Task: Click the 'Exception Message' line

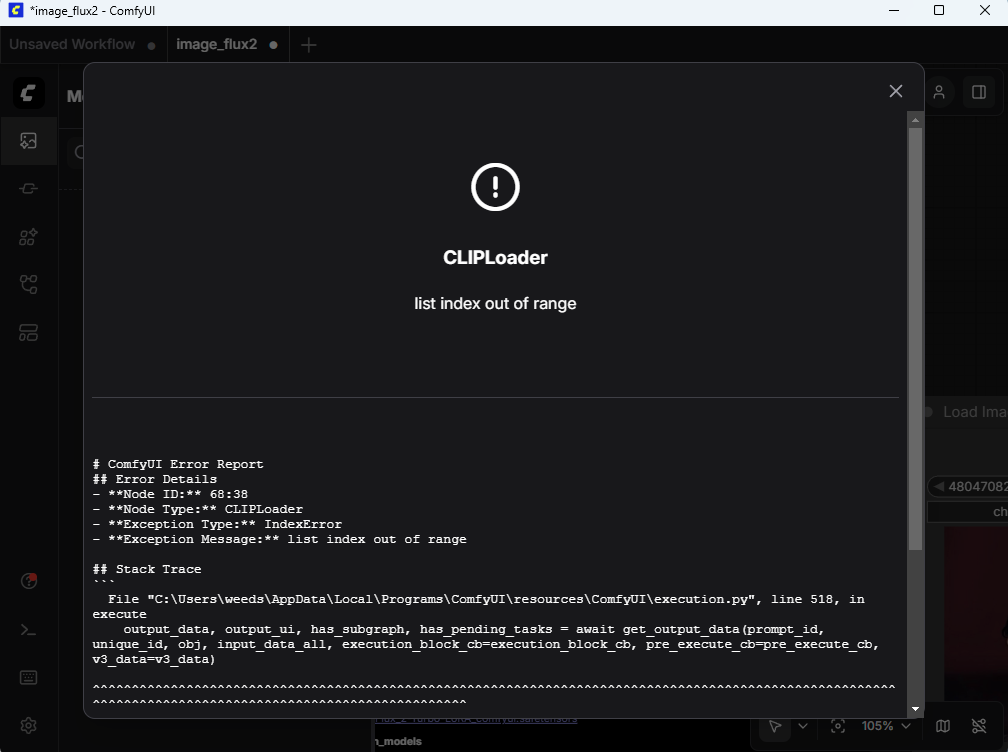Action: coord(280,539)
